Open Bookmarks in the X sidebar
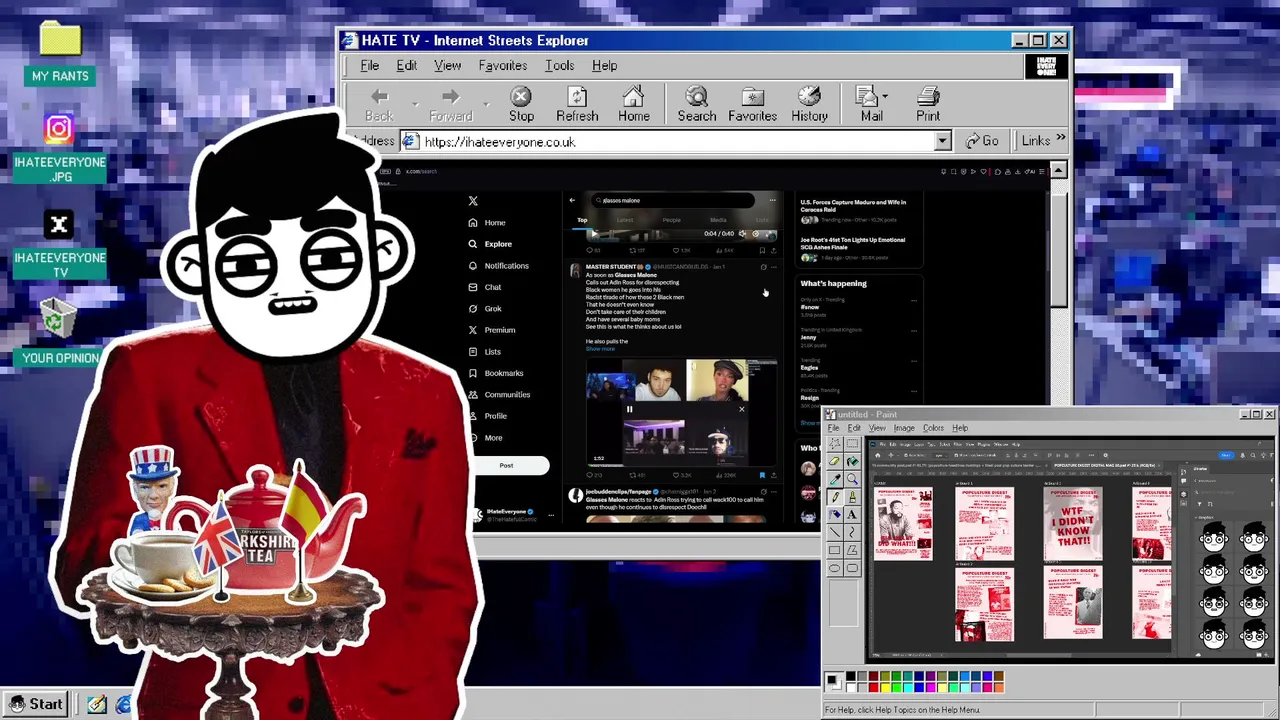This screenshot has height=720, width=1280. [x=496, y=373]
